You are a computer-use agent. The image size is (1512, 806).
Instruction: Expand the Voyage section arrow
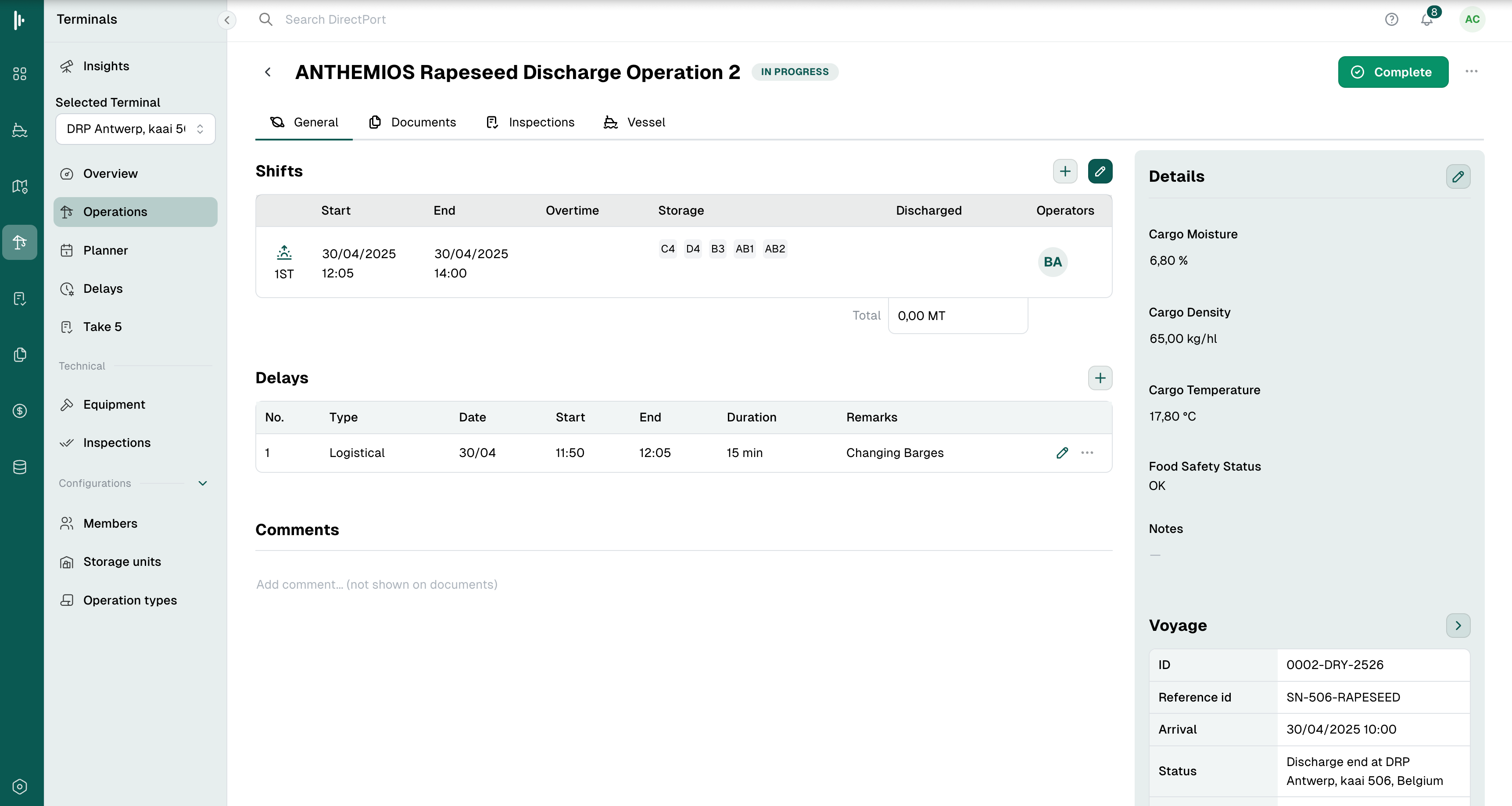pyautogui.click(x=1458, y=626)
